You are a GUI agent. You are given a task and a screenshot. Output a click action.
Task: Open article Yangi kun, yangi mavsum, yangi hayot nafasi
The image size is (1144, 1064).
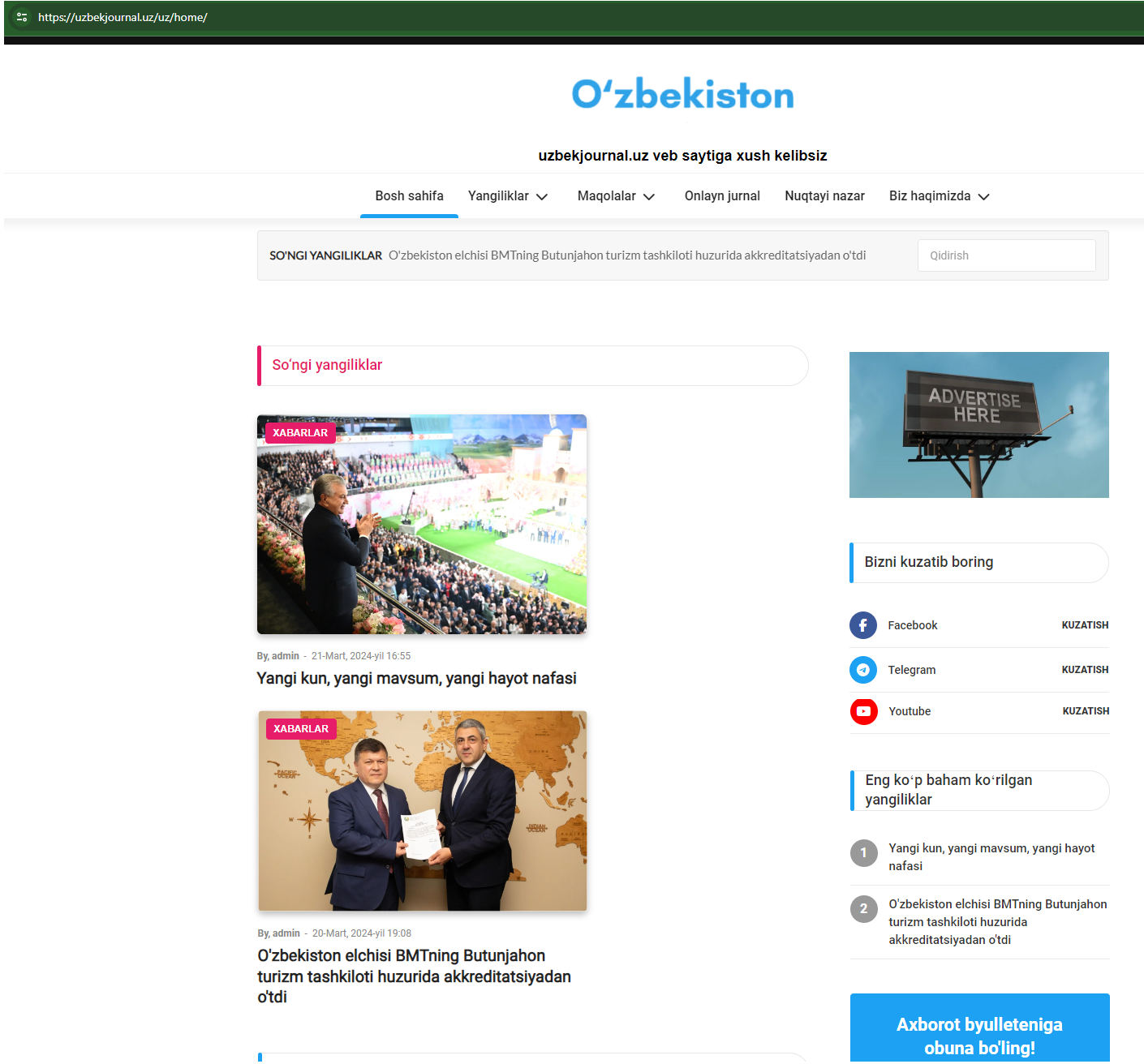pos(416,678)
